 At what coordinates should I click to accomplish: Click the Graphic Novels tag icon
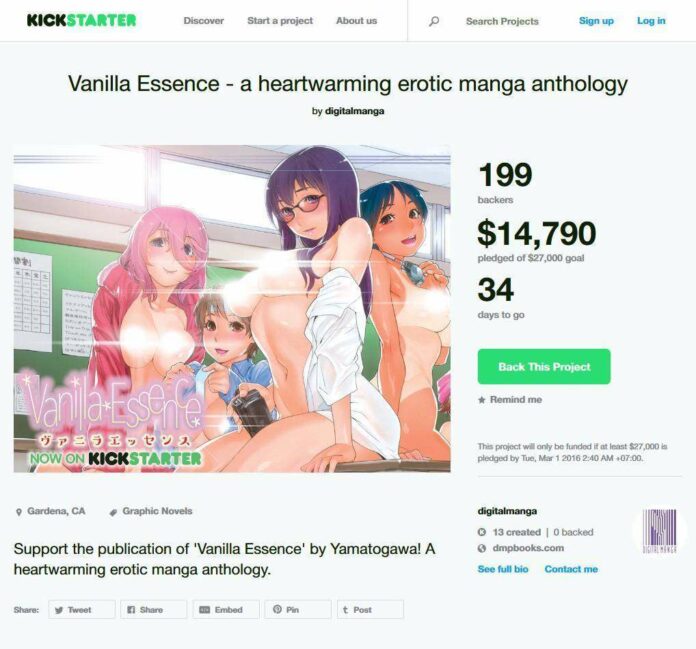(x=113, y=512)
